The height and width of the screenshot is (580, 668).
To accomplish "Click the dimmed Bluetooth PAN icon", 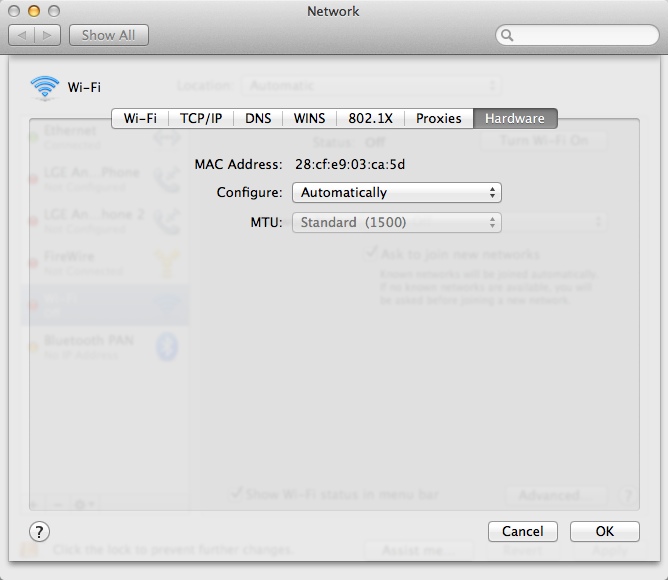I will 168,346.
